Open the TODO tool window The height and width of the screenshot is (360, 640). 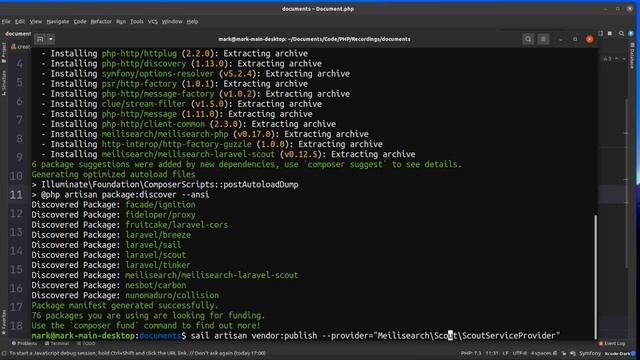(x=86, y=344)
